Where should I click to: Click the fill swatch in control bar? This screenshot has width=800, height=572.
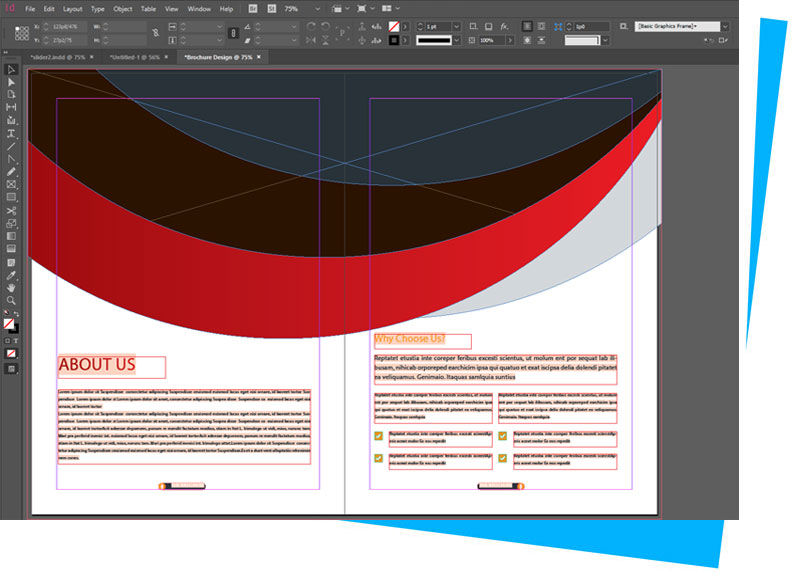point(393,26)
